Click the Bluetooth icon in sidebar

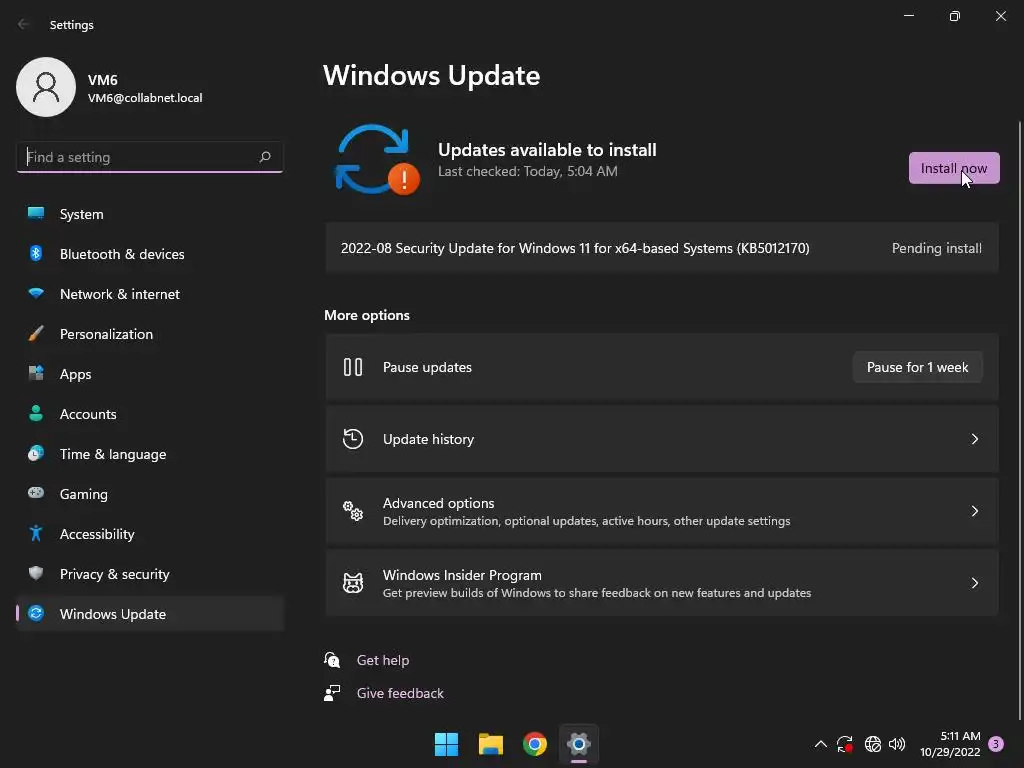click(x=36, y=253)
